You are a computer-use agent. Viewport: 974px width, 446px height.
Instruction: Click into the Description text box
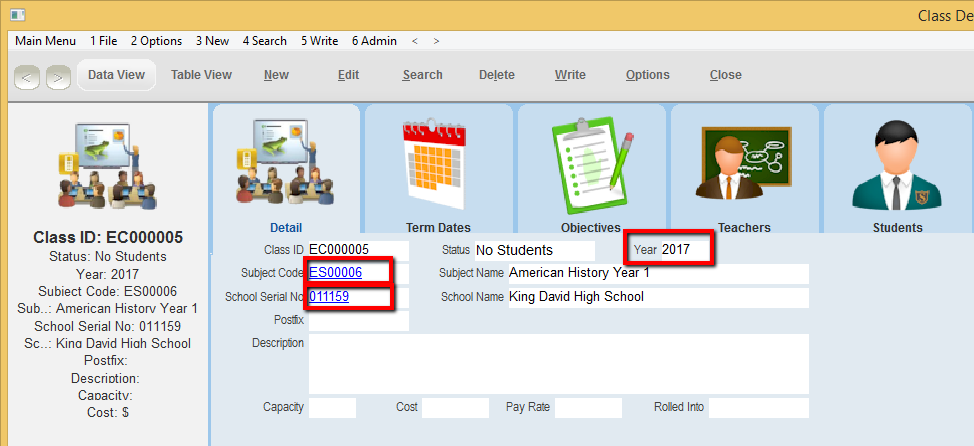[x=558, y=364]
